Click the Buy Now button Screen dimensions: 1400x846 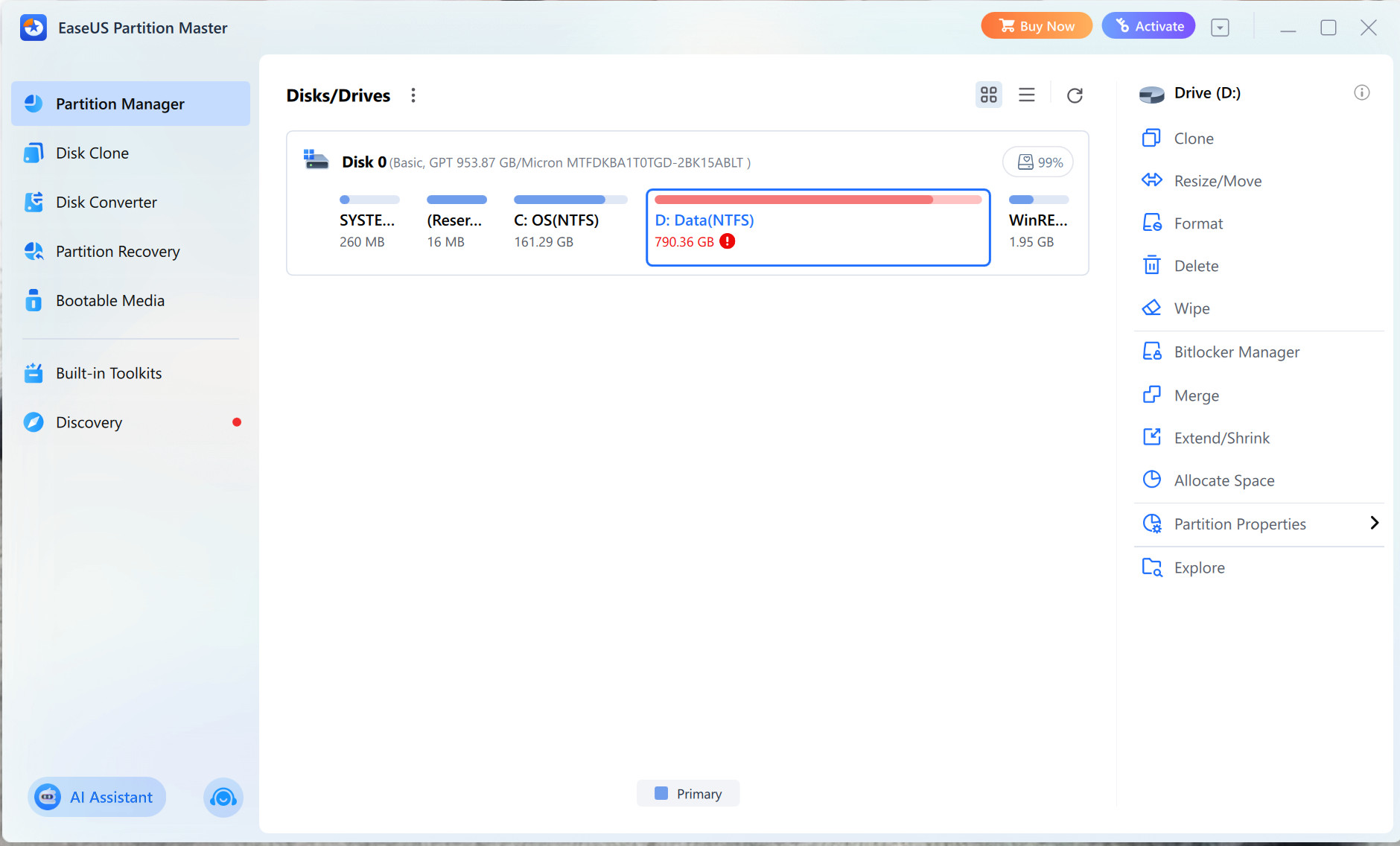1037,26
